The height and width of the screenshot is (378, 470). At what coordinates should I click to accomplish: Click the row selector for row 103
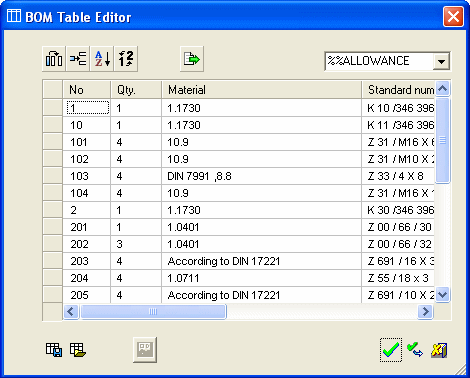coord(53,176)
